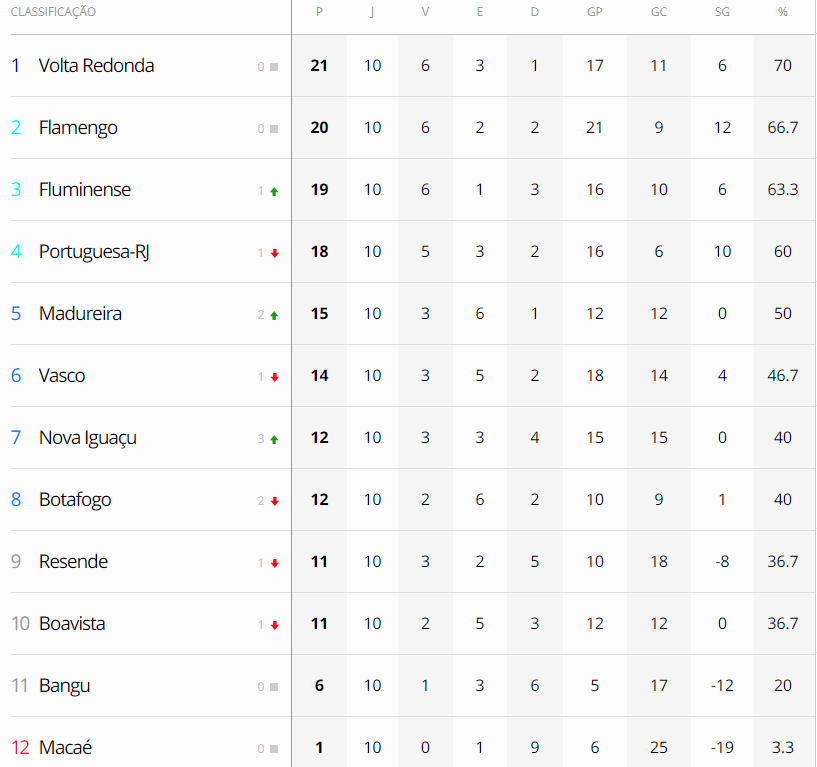
Task: Click the red down arrow next to Resende
Action: click(274, 563)
